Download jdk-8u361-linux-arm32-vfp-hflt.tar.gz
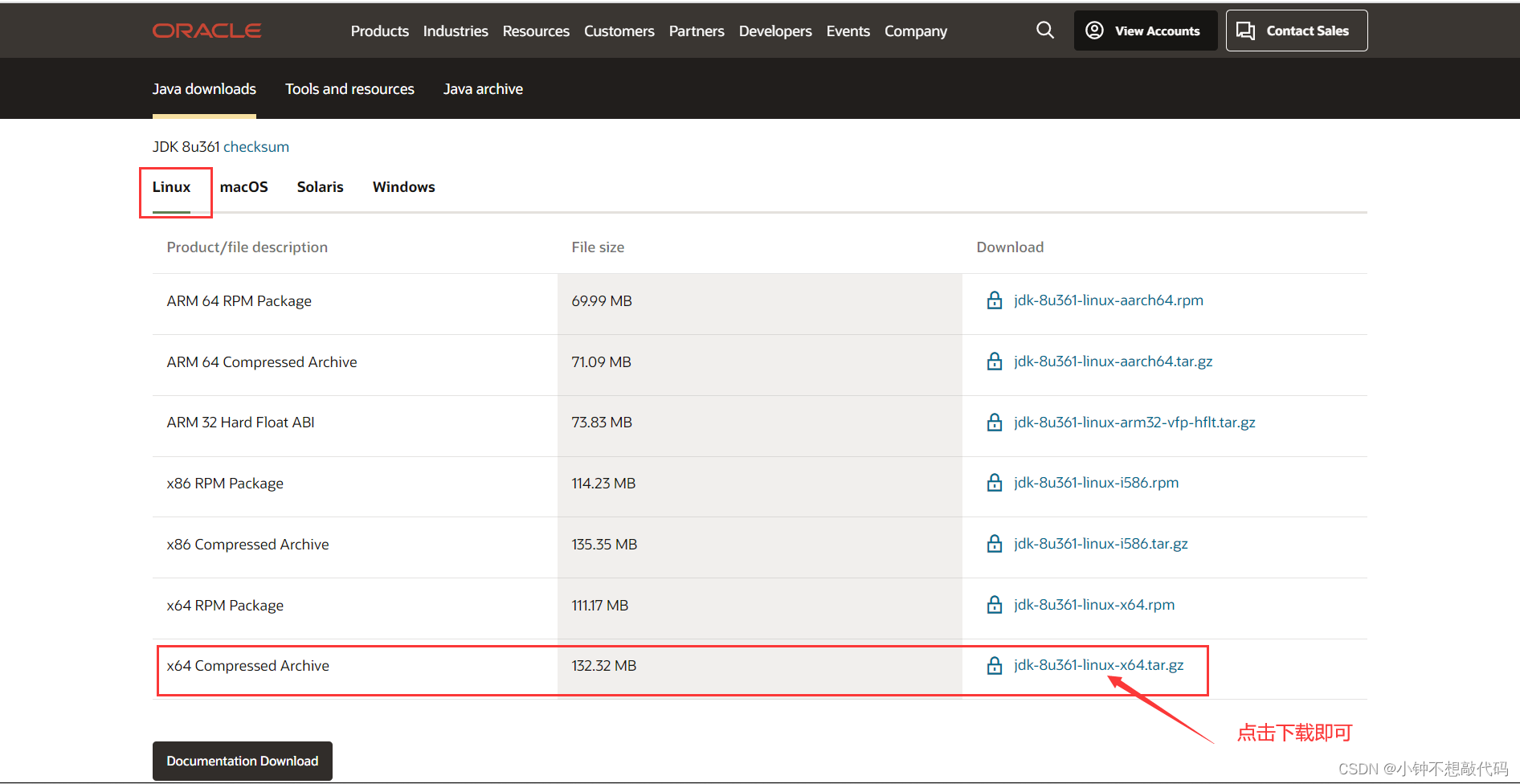The height and width of the screenshot is (784, 1520). pyautogui.click(x=1134, y=423)
